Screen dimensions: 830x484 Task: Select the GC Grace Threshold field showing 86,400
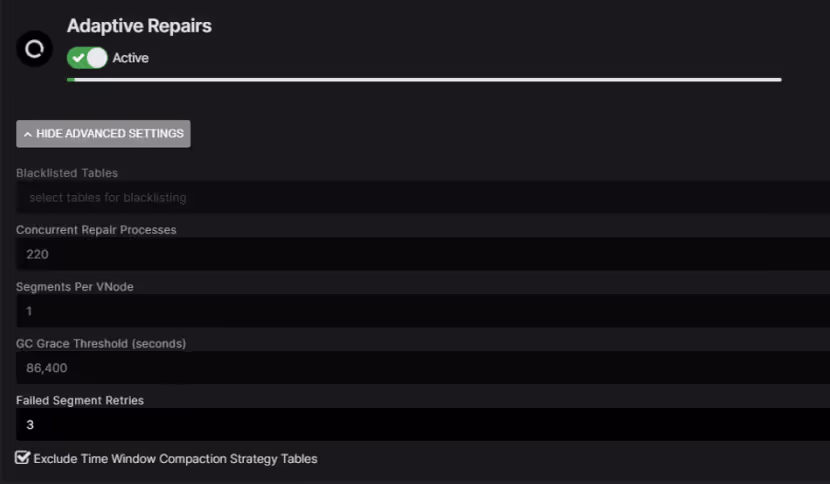[420, 368]
